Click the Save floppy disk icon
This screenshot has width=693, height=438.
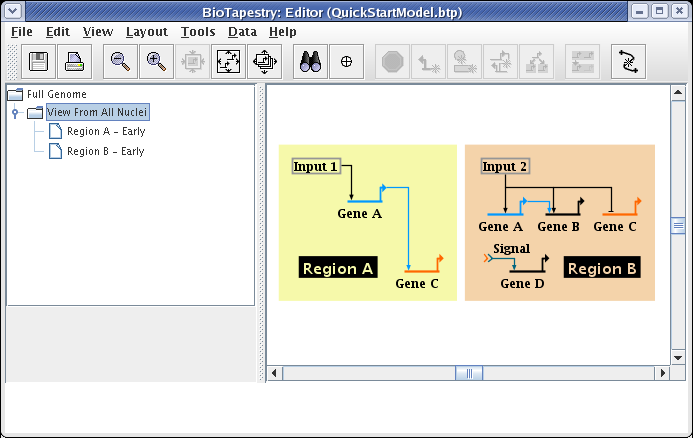(39, 62)
